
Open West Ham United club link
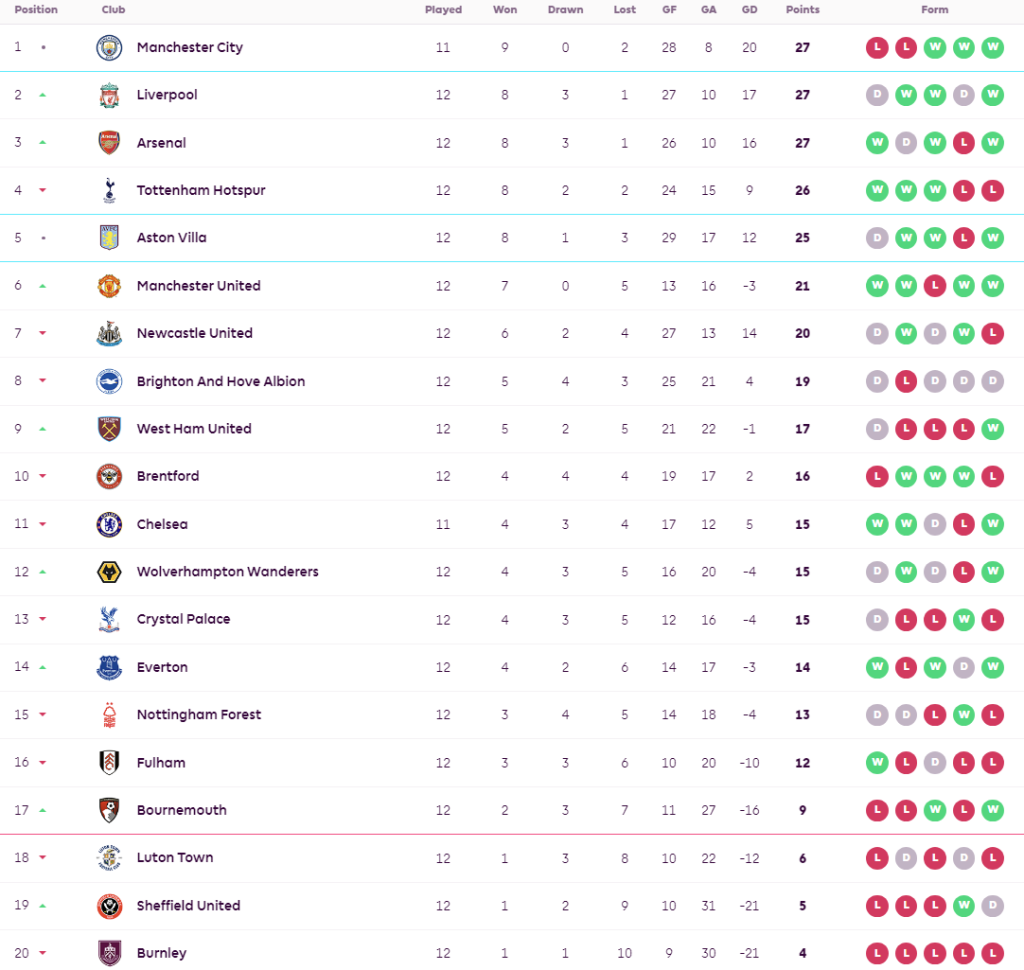pos(194,429)
